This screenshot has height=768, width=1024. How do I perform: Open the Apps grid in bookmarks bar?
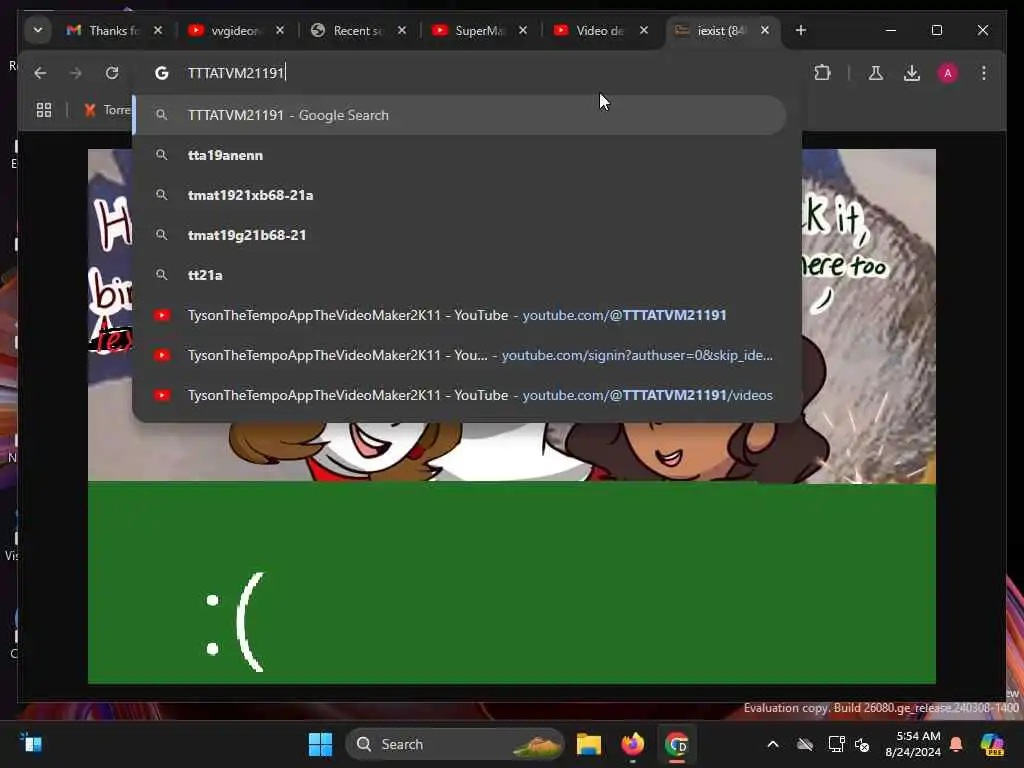click(x=44, y=110)
